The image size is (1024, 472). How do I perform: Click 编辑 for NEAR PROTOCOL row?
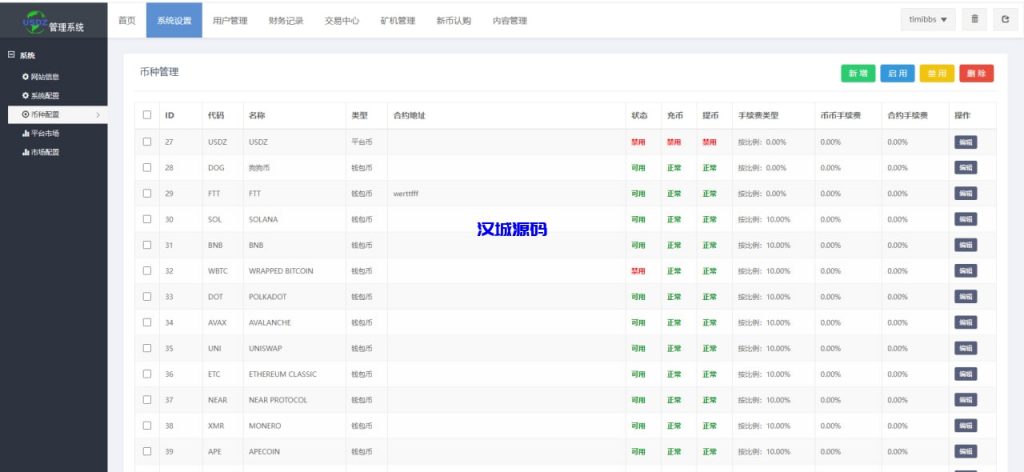(x=965, y=400)
